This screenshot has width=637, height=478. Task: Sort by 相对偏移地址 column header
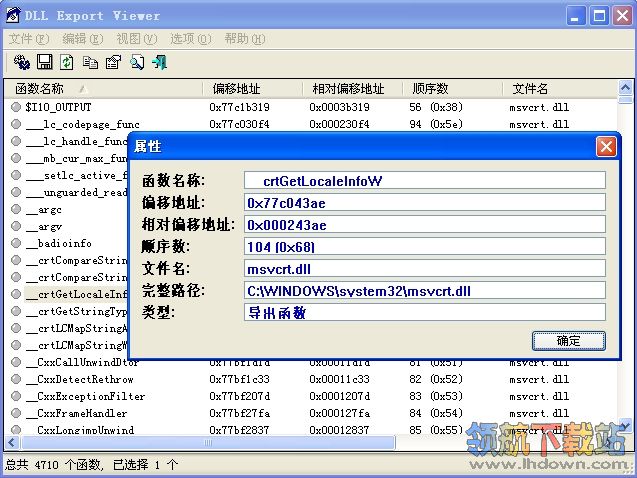click(x=353, y=89)
